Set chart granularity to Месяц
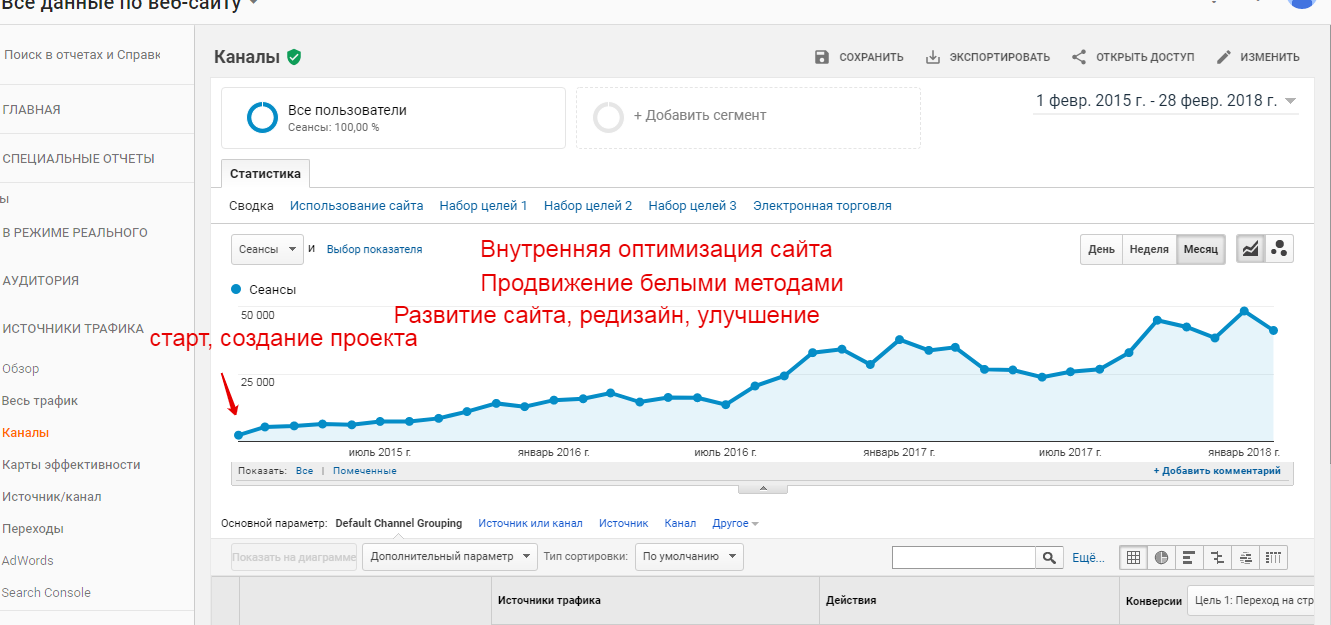Screen dimensions: 1331x625 pos(1201,249)
